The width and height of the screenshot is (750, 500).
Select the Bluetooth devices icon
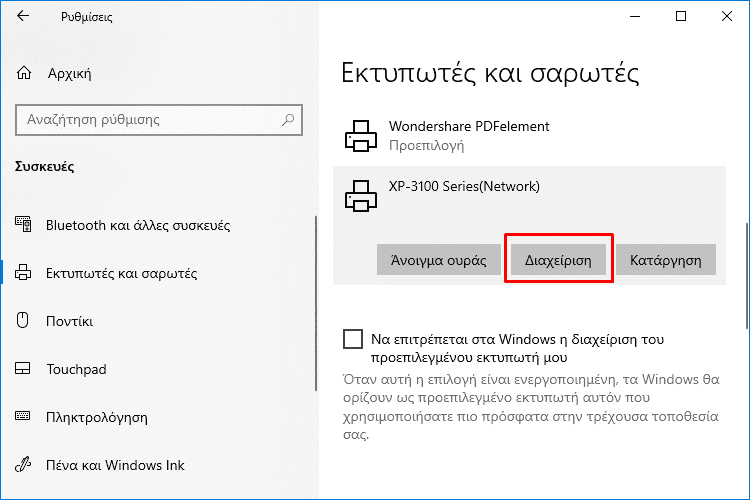(23, 224)
